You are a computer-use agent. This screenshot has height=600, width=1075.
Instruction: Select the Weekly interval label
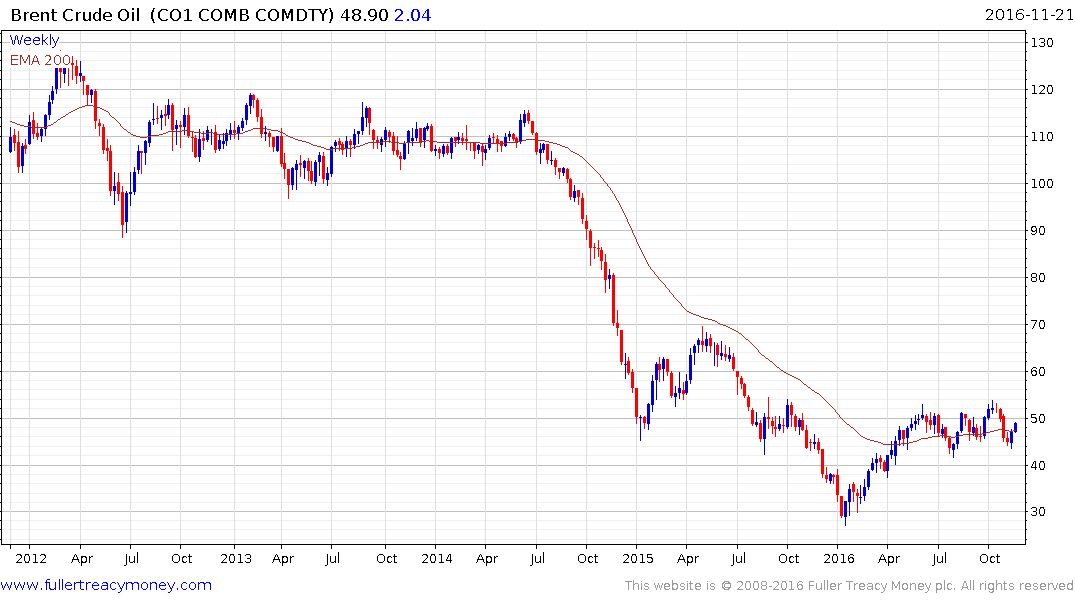(34, 40)
